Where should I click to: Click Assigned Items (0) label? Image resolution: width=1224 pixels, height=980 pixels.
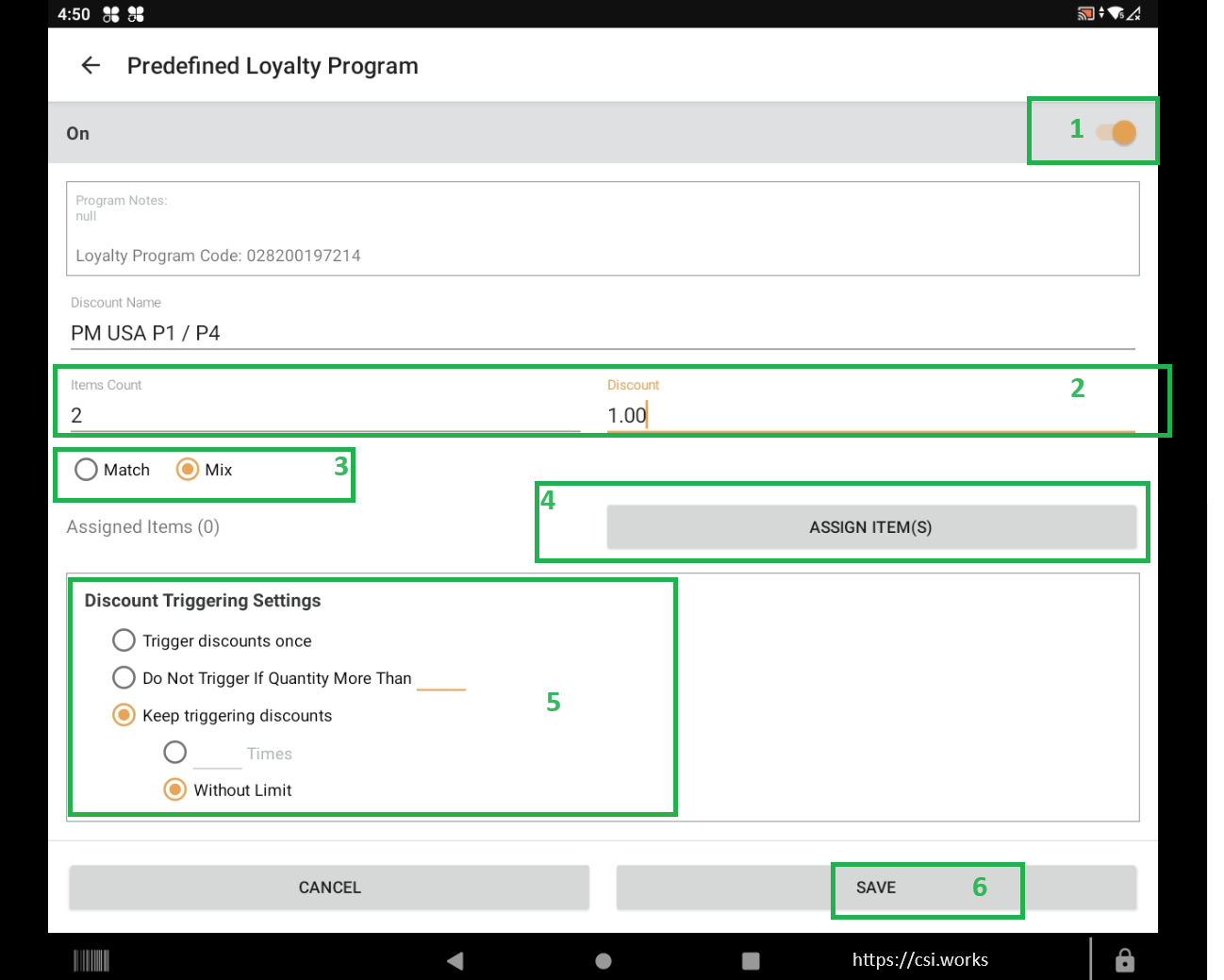pyautogui.click(x=143, y=527)
